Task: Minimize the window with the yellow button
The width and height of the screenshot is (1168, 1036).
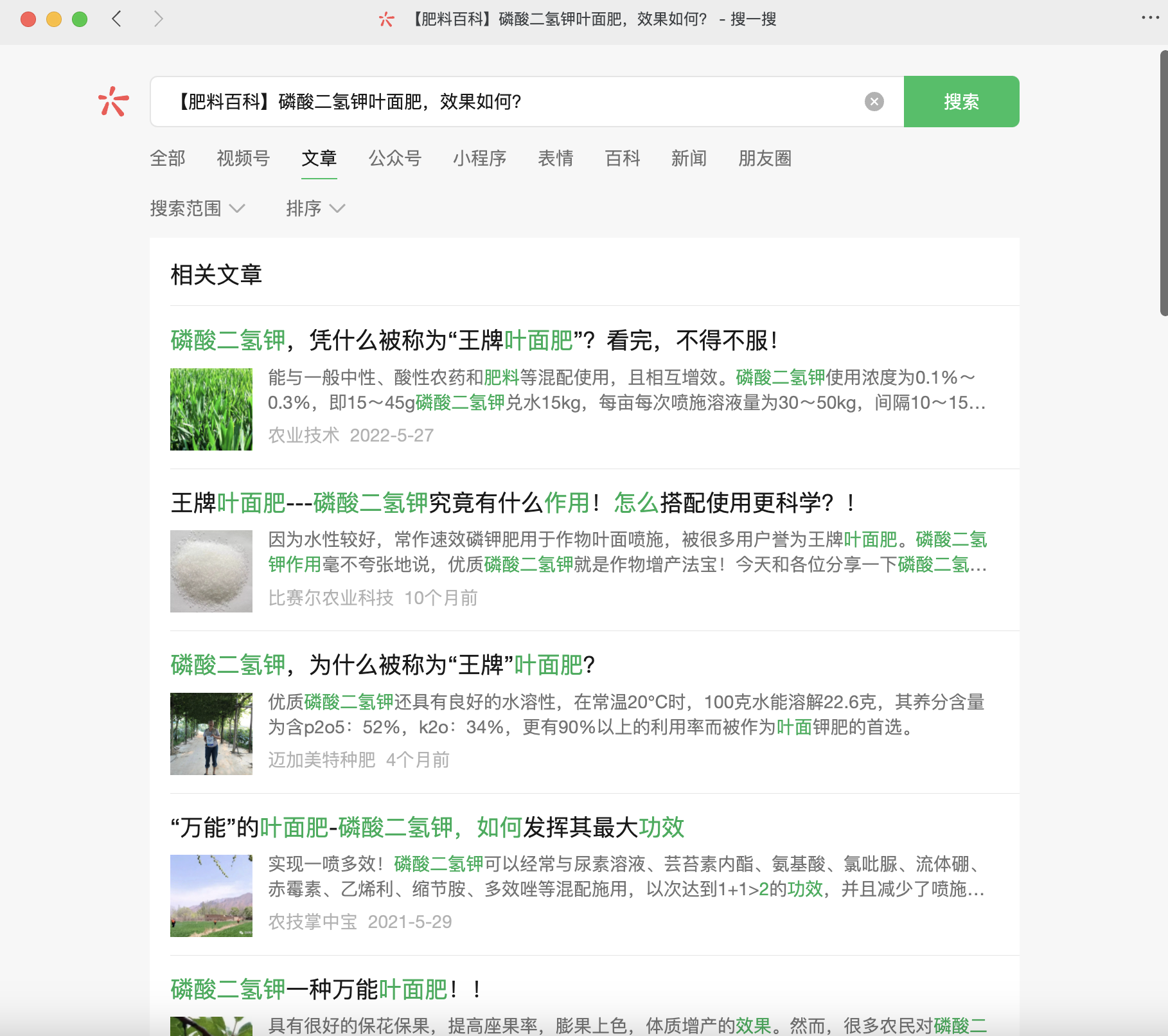Action: [54, 19]
